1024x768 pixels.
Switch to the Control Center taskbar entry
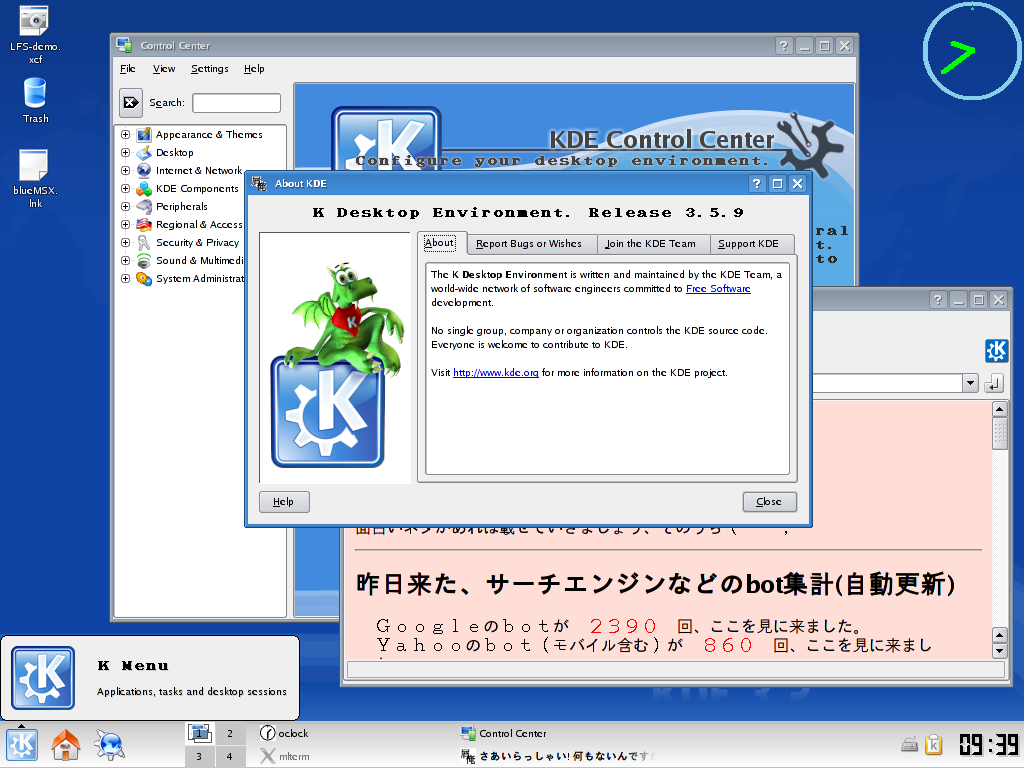pyautogui.click(x=504, y=733)
